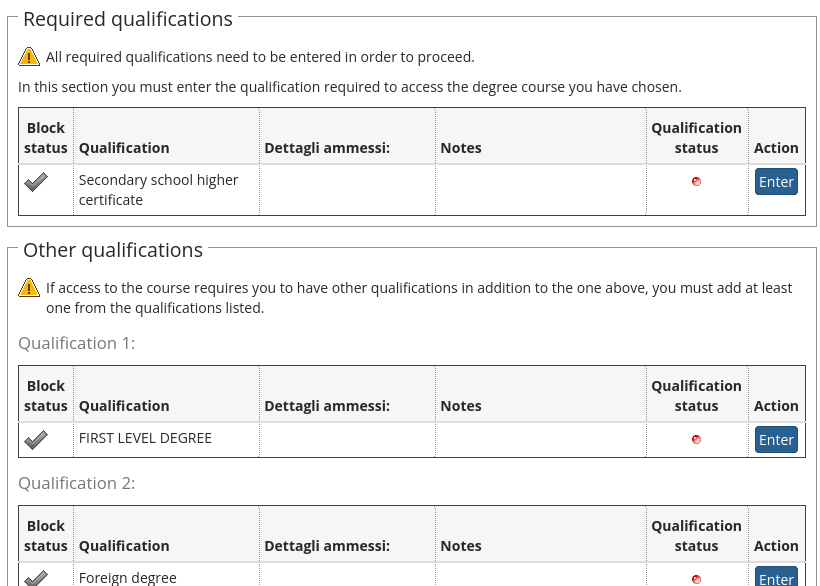820x586 pixels.
Task: Click the red status dot for Foreign degree
Action: pos(696,579)
